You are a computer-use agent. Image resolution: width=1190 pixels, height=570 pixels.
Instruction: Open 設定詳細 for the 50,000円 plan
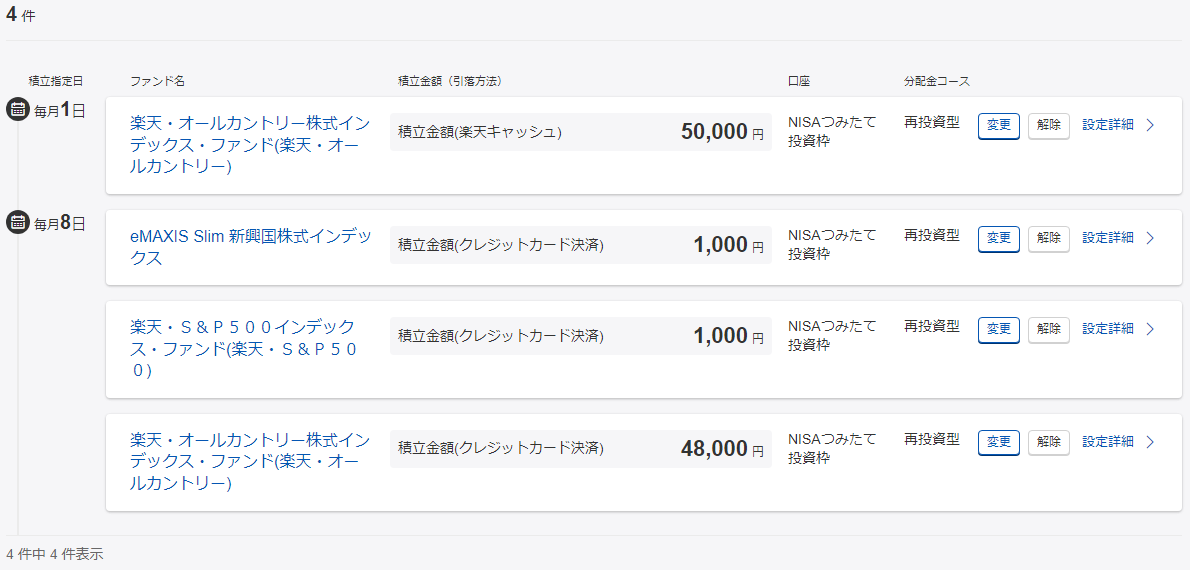pos(1108,125)
